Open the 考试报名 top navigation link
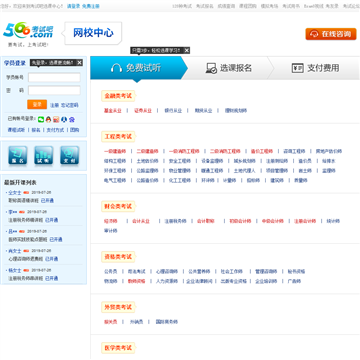The image size is (360, 360). point(204,6)
